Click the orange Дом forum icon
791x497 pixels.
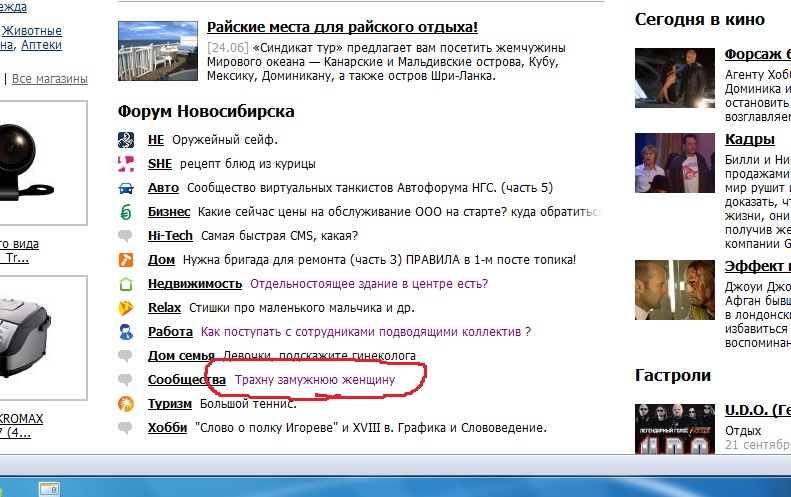pos(126,260)
